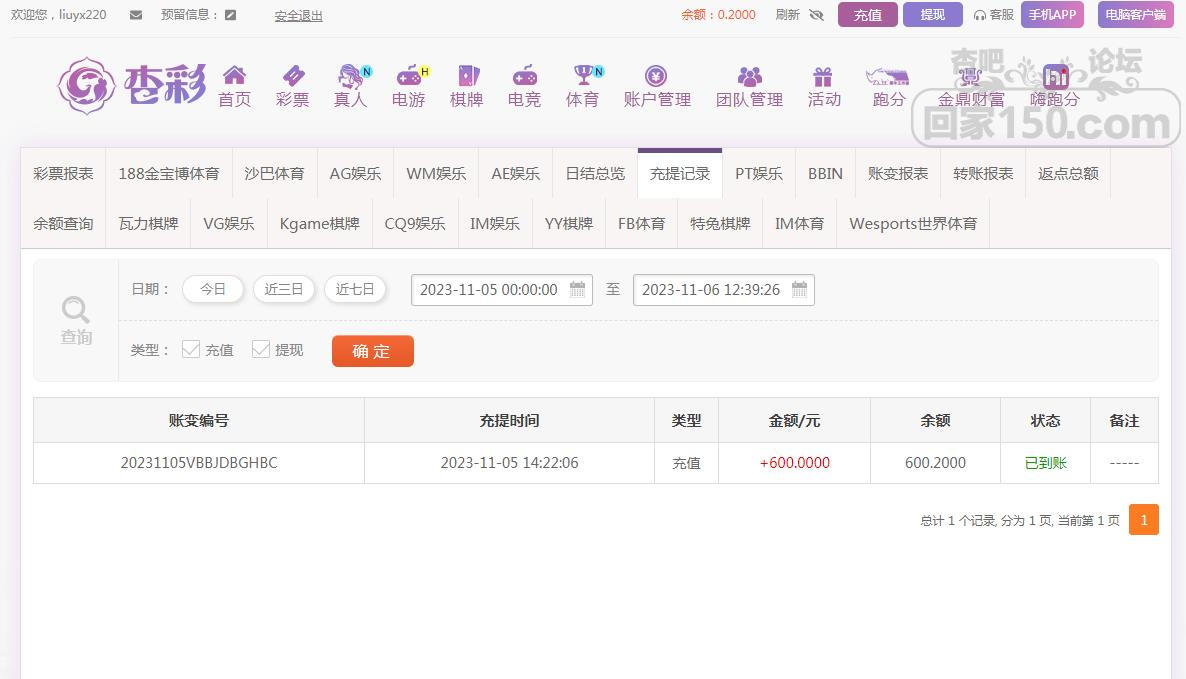
Task: Click the orange 确定 button
Action: (x=372, y=351)
